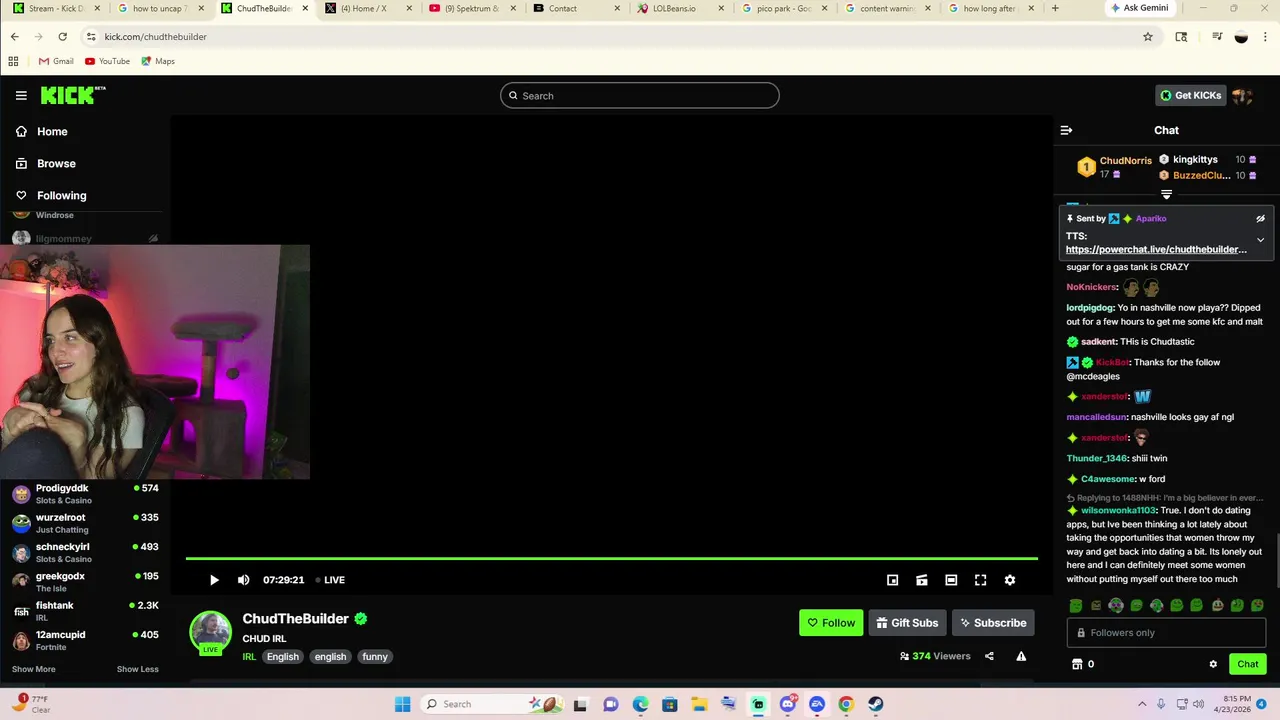Select the funny tag
The image size is (1280, 720).
coord(375,657)
